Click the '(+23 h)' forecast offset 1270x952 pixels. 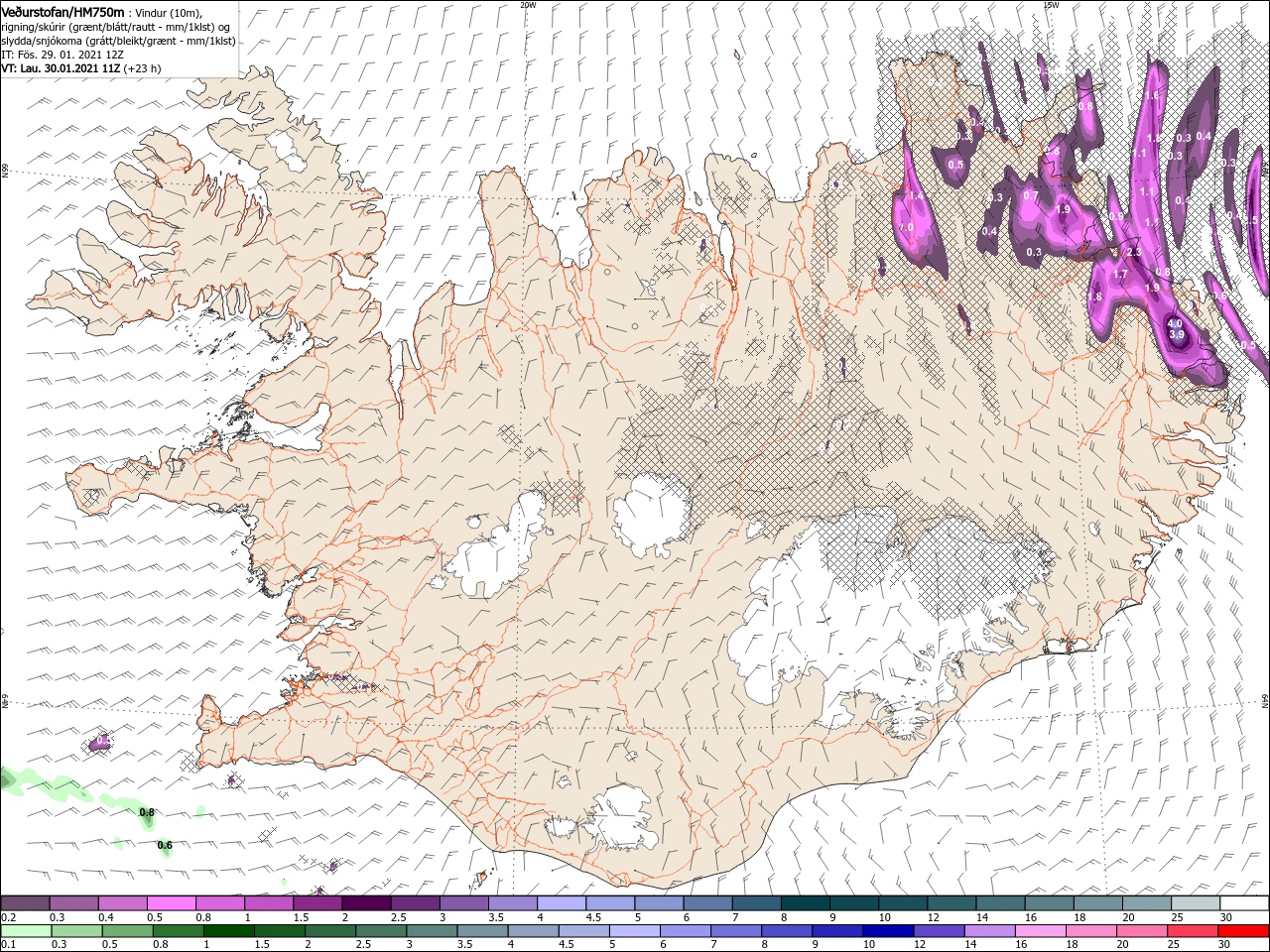click(143, 68)
